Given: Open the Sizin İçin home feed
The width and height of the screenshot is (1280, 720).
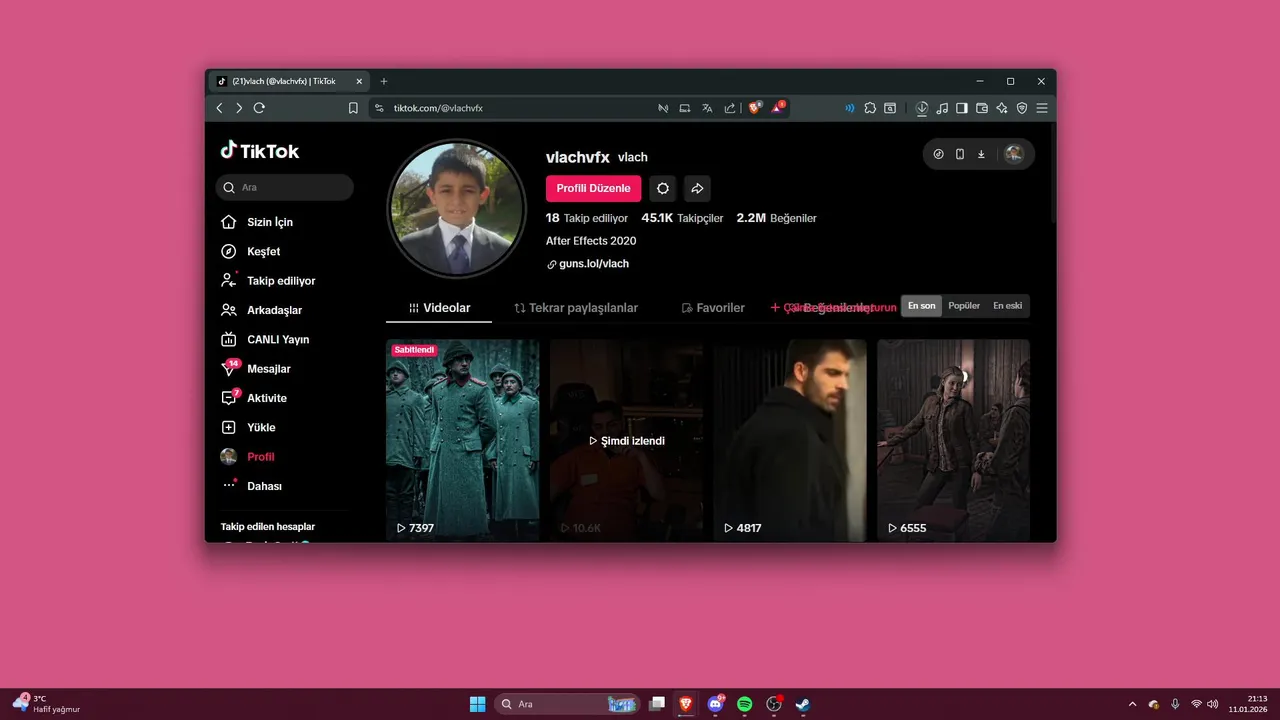Looking at the screenshot, I should pyautogui.click(x=258, y=222).
